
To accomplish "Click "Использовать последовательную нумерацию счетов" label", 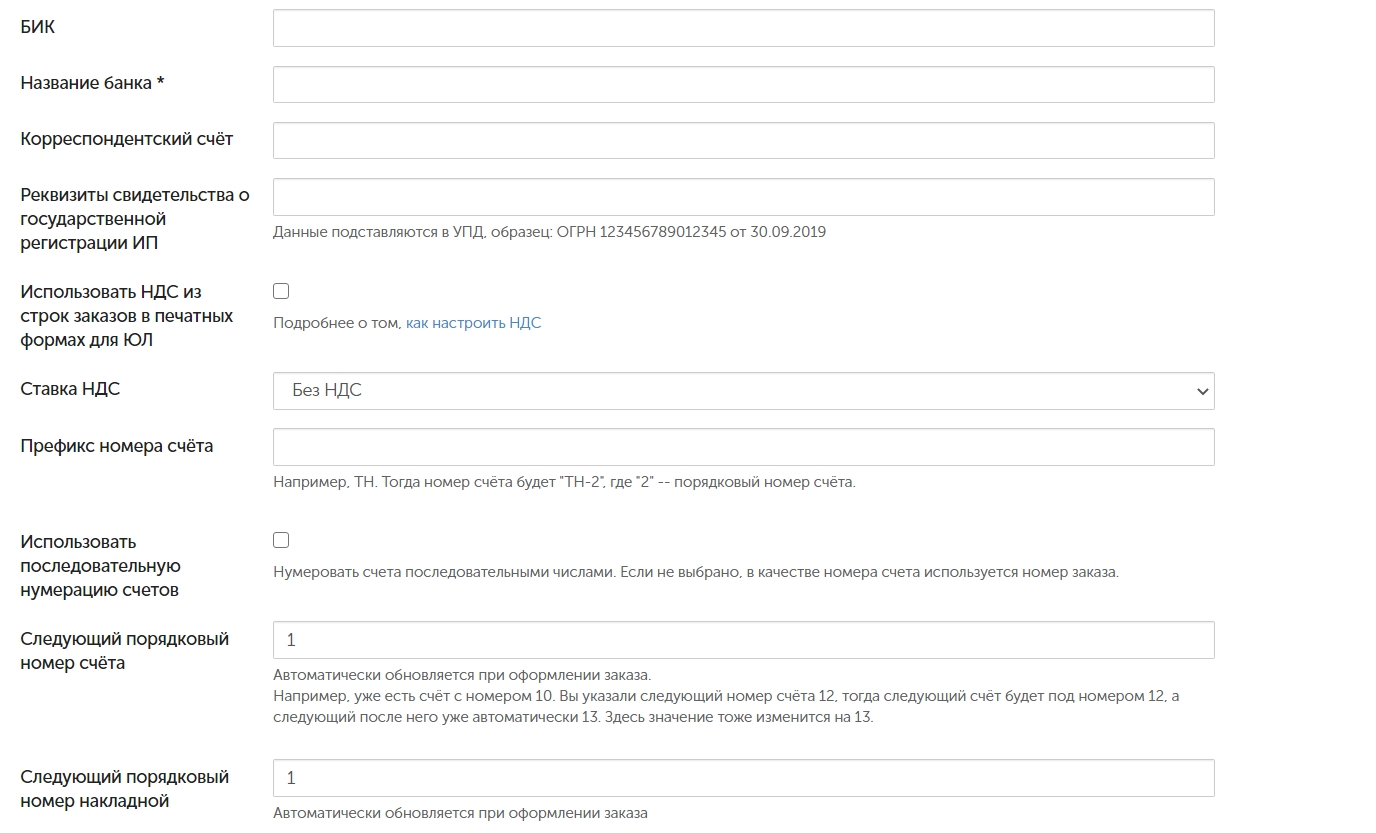I will click(100, 566).
